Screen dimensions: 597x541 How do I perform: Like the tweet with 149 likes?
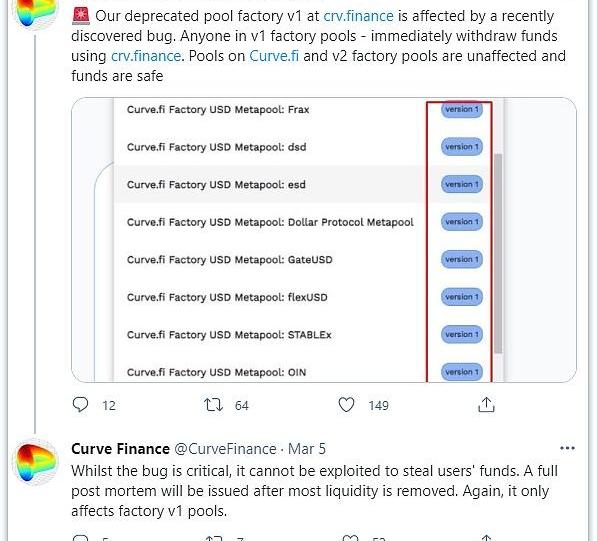click(346, 405)
